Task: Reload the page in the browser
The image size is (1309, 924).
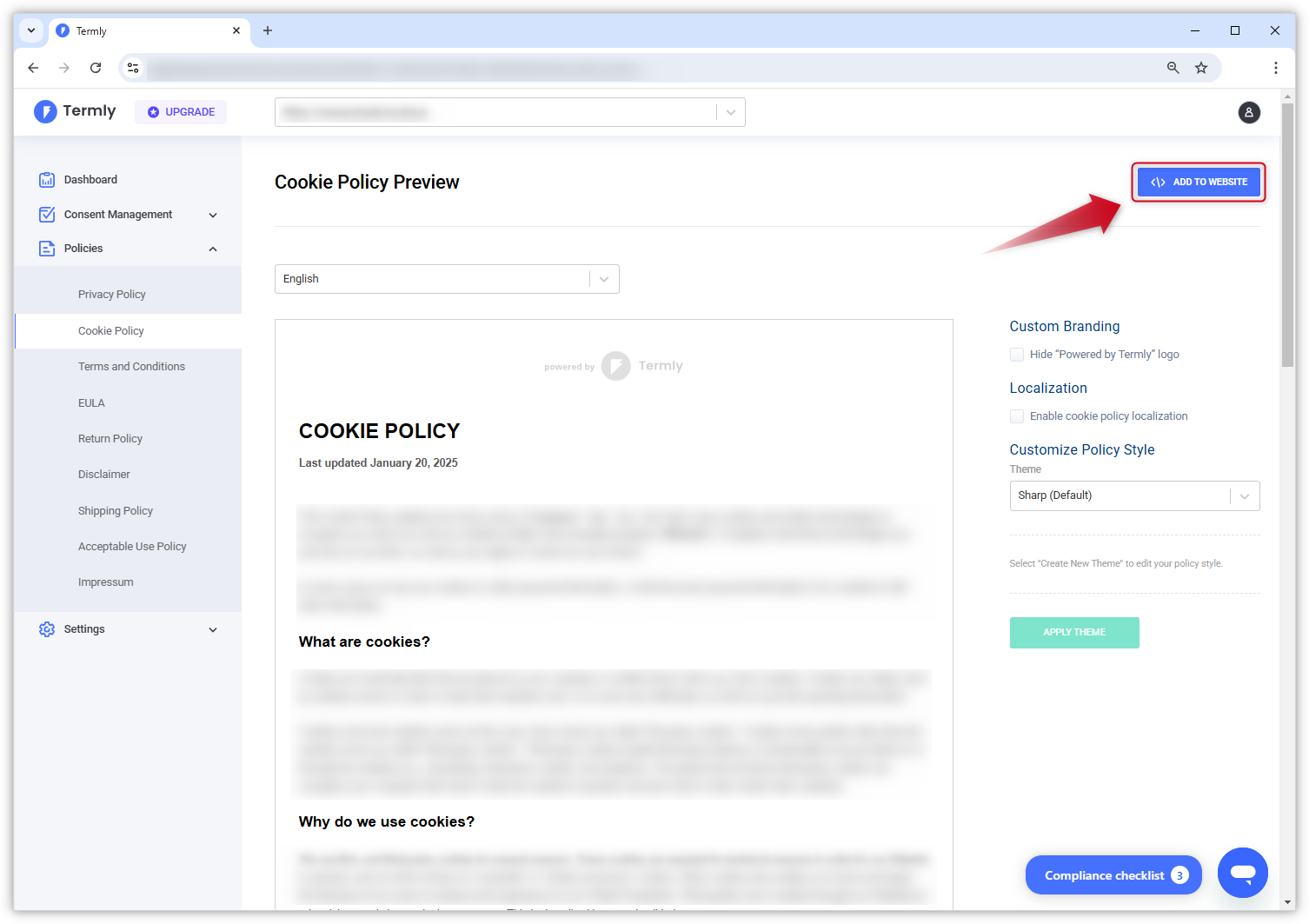Action: coord(96,68)
